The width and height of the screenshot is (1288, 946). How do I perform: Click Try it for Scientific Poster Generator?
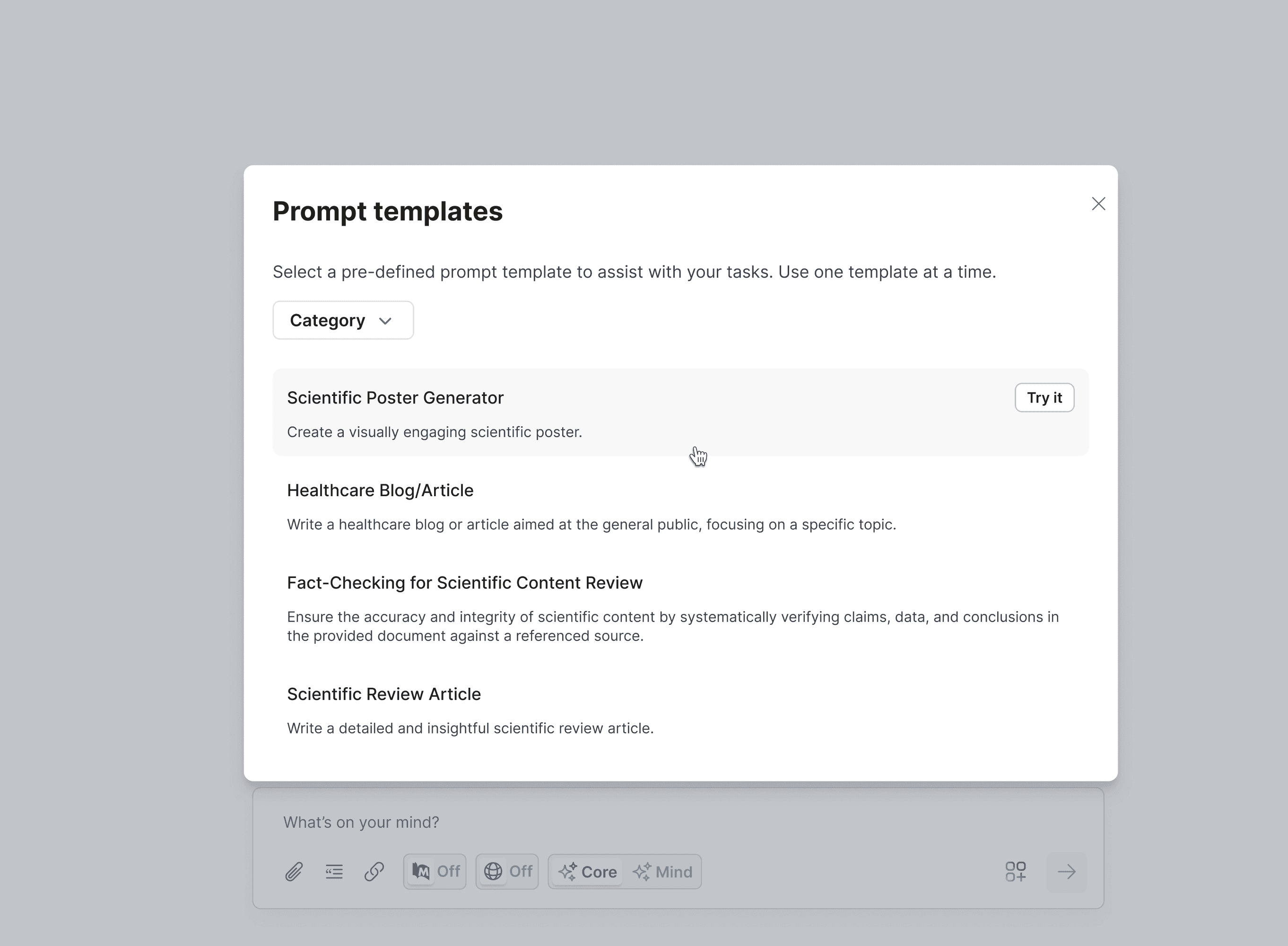click(1044, 397)
